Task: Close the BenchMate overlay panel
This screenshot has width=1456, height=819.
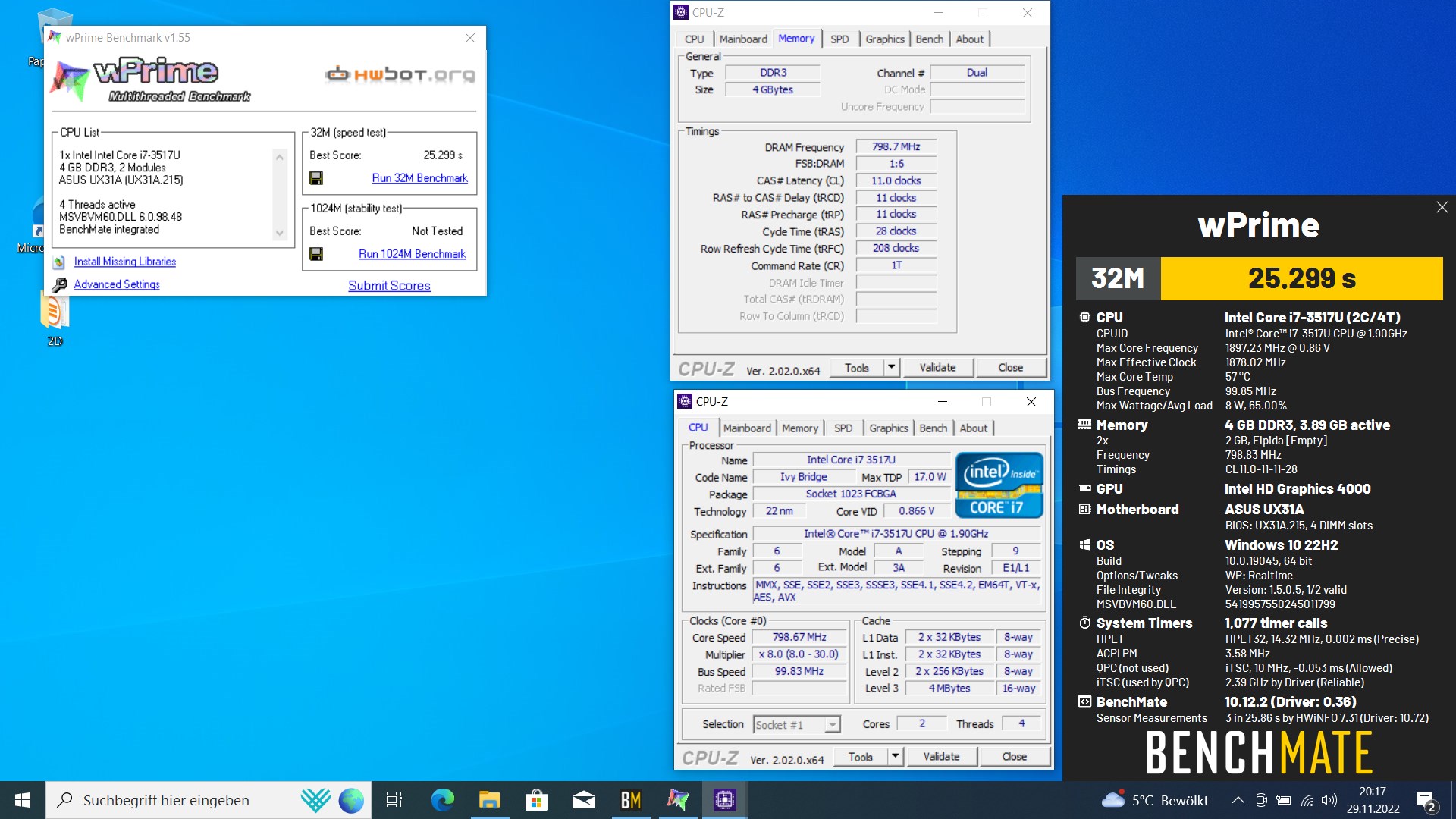Action: pos(1442,207)
